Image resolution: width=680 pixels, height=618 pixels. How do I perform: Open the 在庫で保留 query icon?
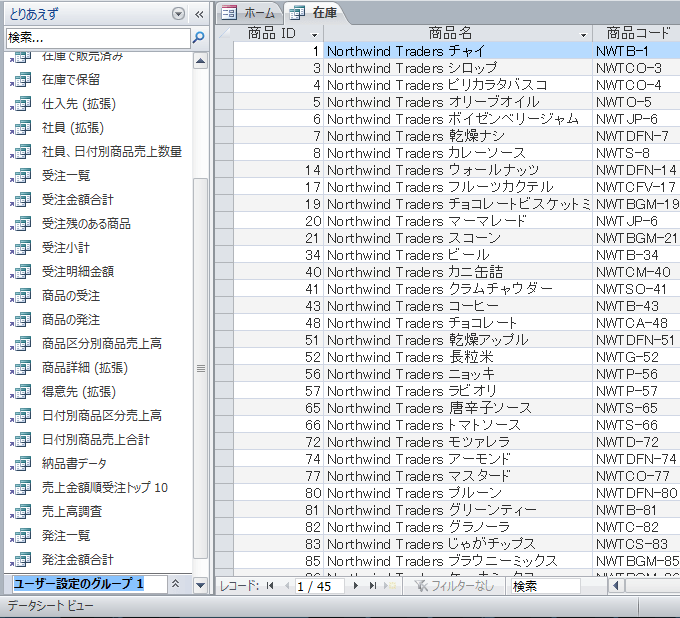(x=21, y=80)
